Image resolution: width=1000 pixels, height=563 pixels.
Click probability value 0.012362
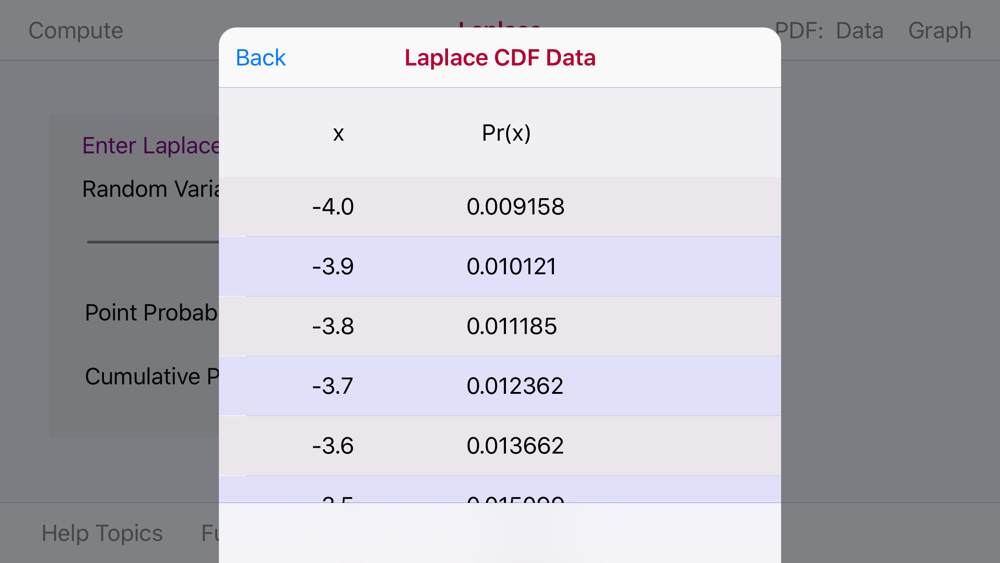[x=515, y=386]
